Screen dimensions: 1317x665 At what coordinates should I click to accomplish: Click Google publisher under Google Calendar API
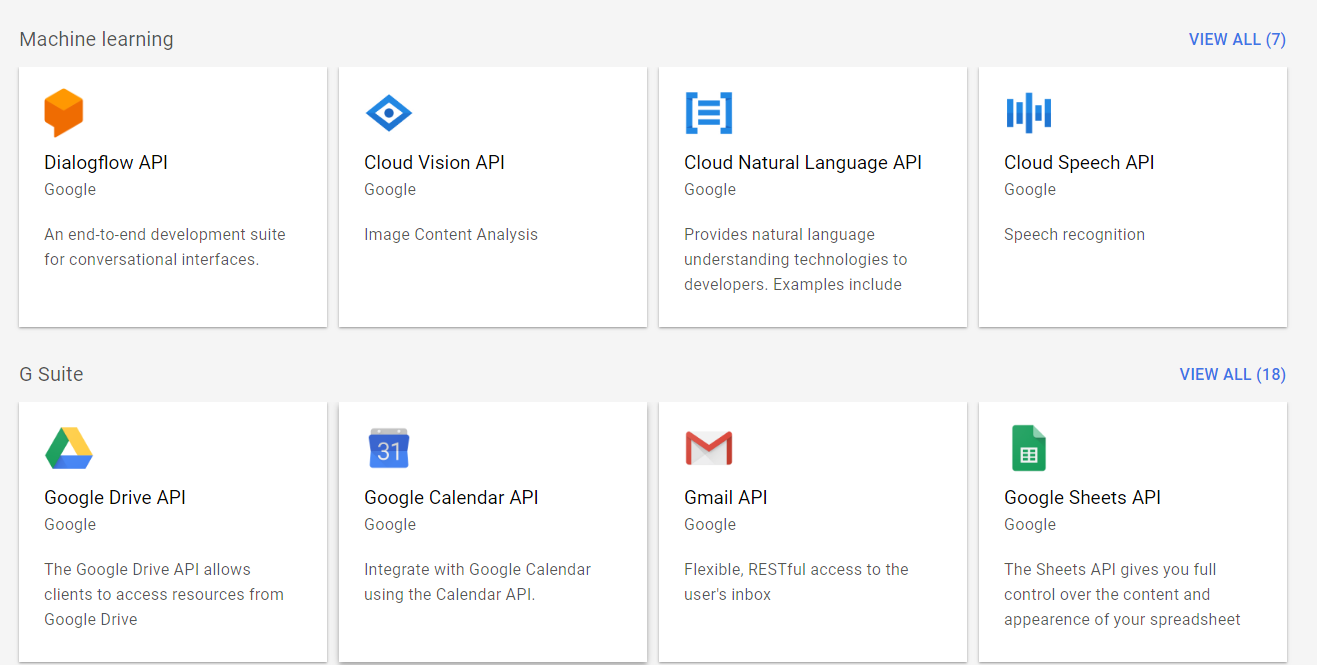pyautogui.click(x=390, y=524)
